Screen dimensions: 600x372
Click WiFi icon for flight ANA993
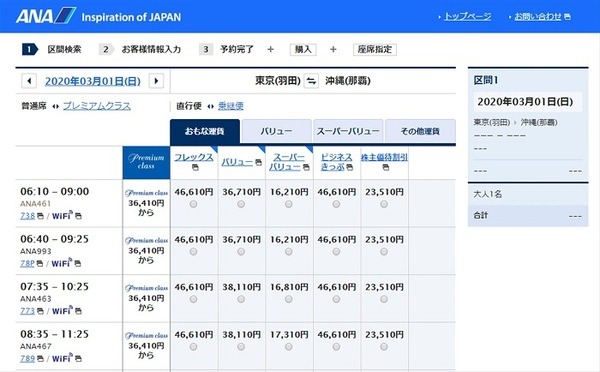point(62,263)
